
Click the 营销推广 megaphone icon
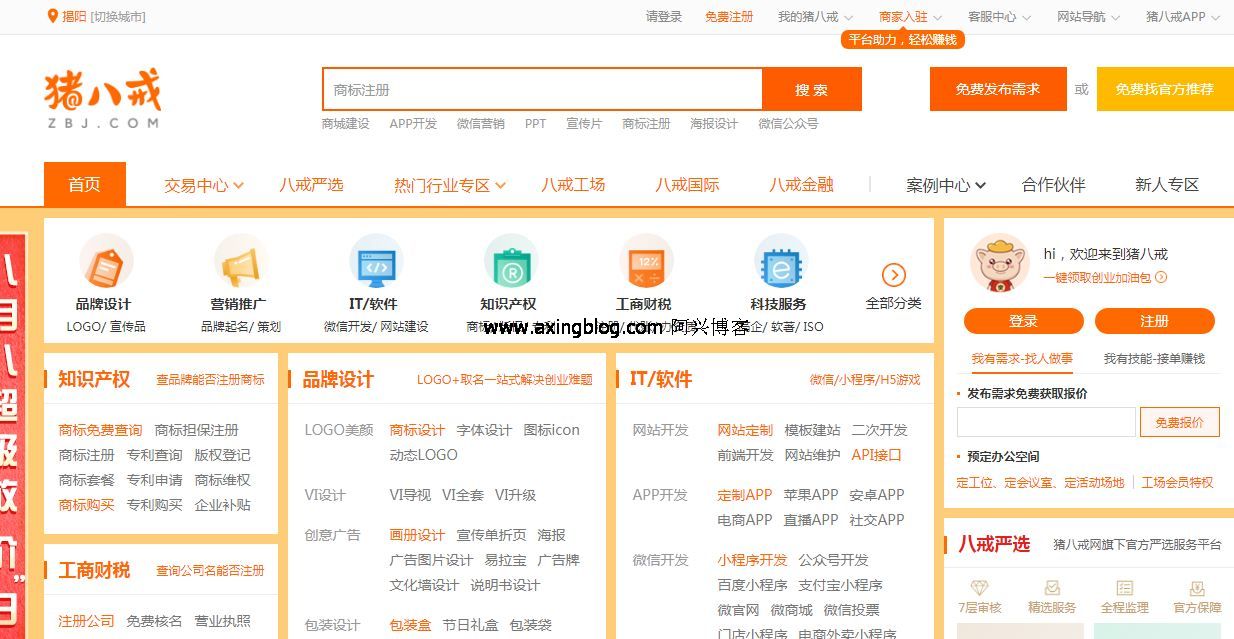point(241,262)
